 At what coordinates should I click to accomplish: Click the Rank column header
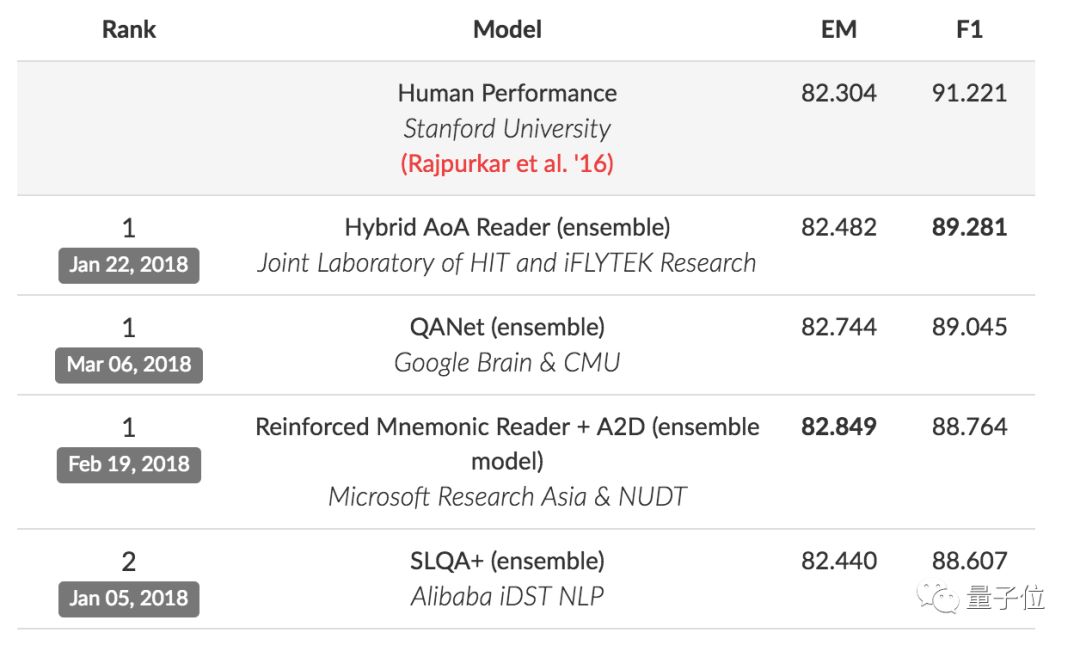(x=129, y=29)
